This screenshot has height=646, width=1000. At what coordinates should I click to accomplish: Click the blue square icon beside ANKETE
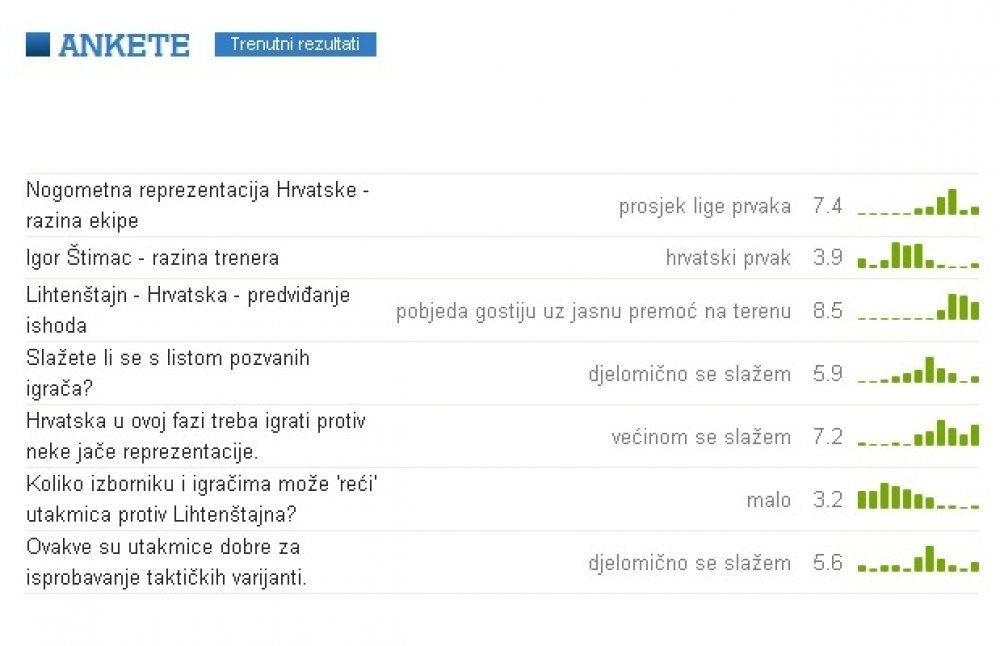pyautogui.click(x=38, y=45)
